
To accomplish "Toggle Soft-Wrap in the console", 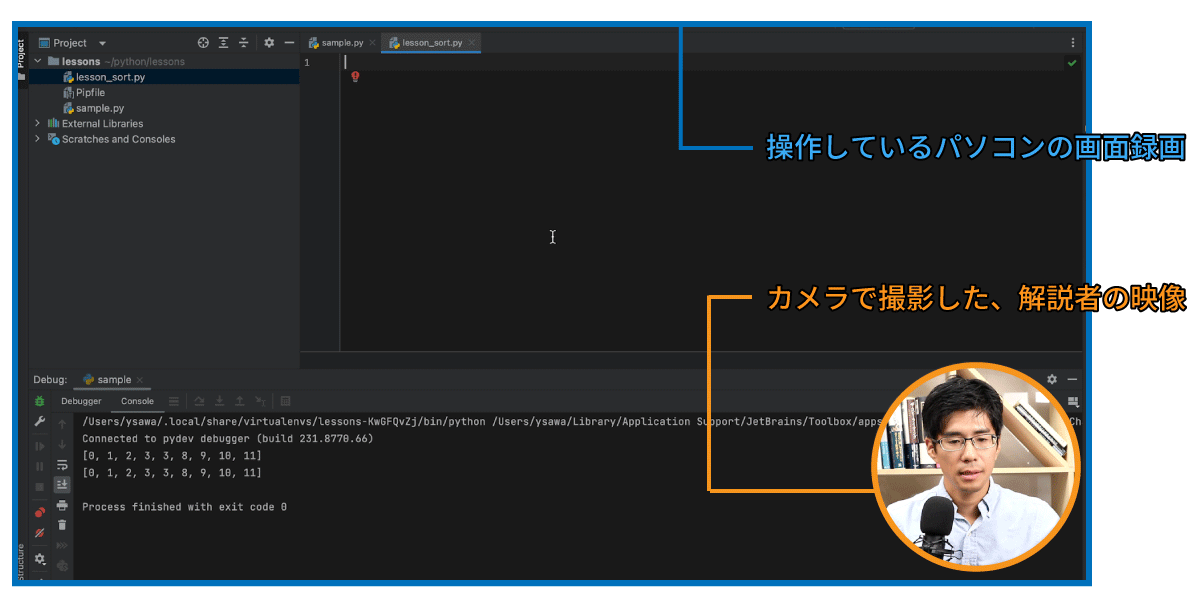I will [62, 464].
